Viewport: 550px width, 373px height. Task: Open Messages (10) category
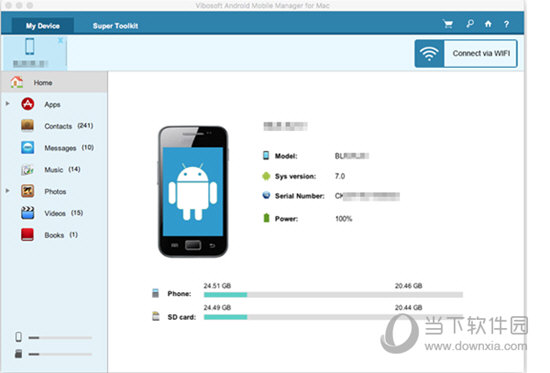[x=69, y=148]
